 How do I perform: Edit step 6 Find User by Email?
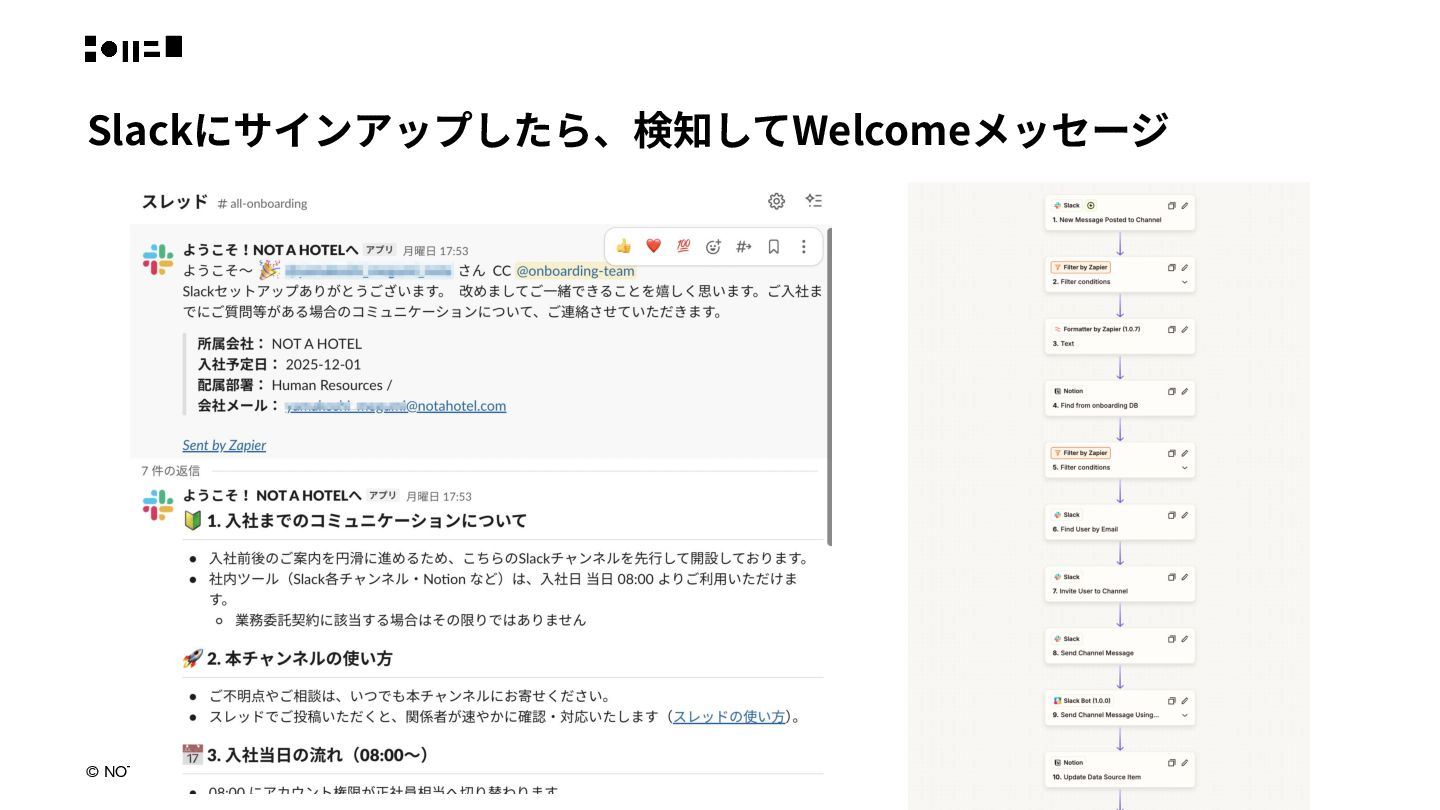[x=1185, y=515]
